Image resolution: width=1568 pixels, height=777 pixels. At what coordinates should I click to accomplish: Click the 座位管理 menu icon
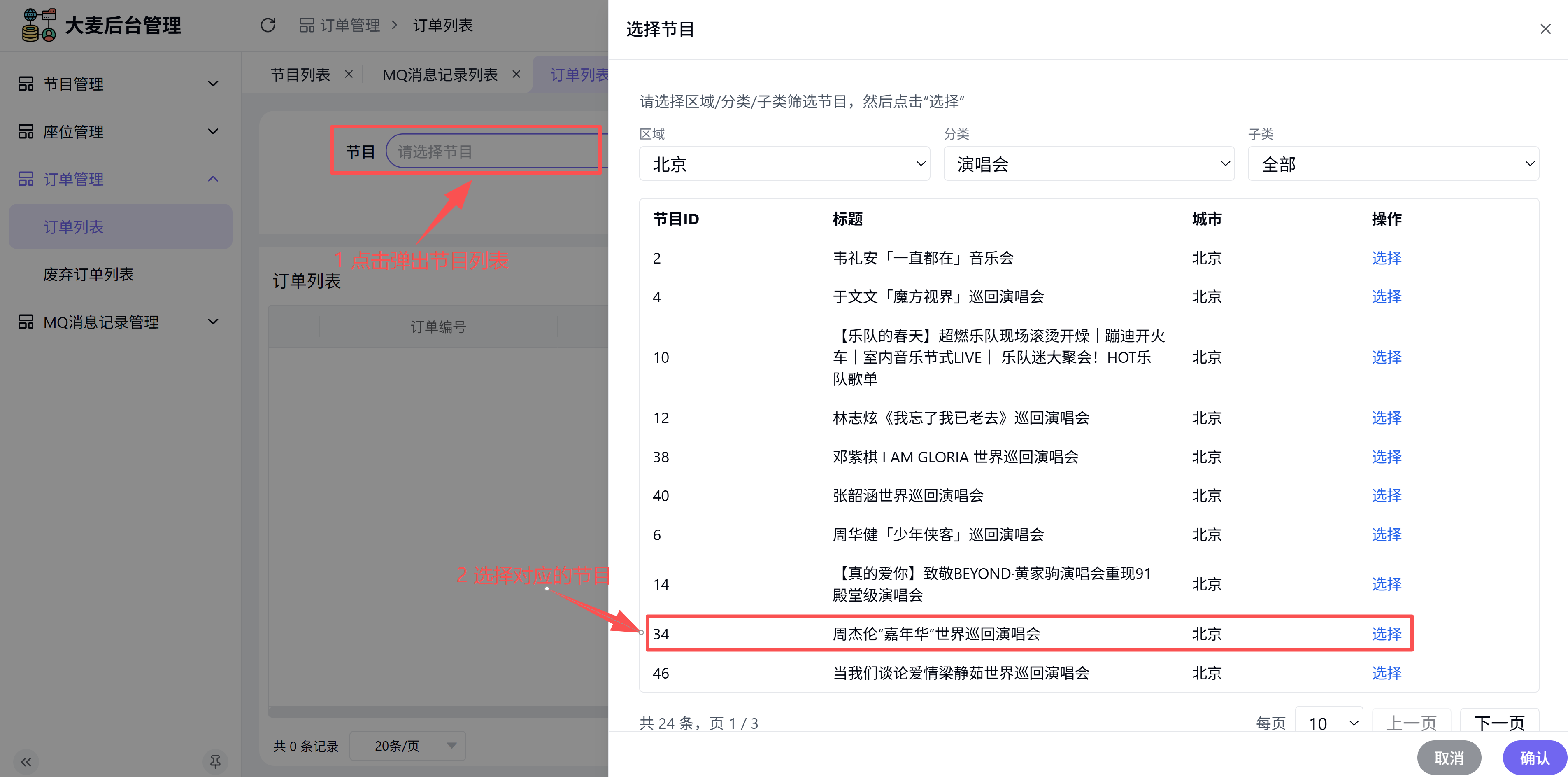point(26,131)
